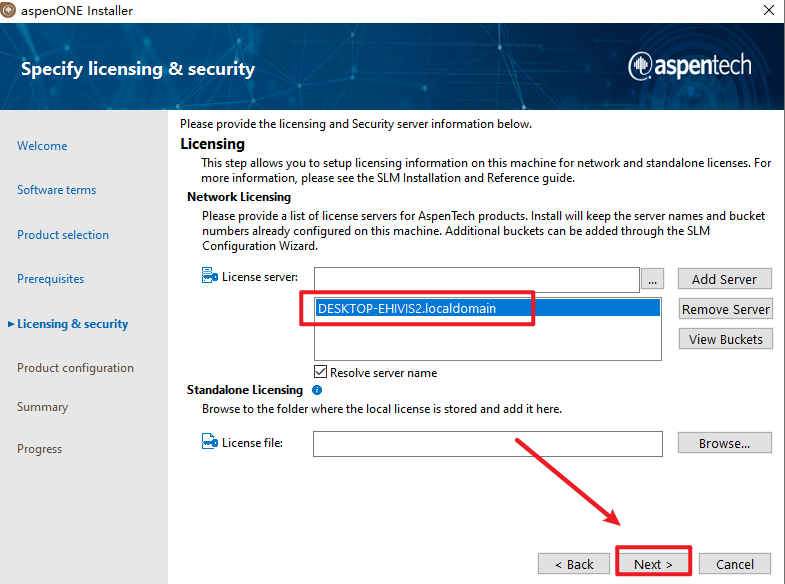785x584 pixels.
Task: Open the Welcome step
Action: pos(42,146)
